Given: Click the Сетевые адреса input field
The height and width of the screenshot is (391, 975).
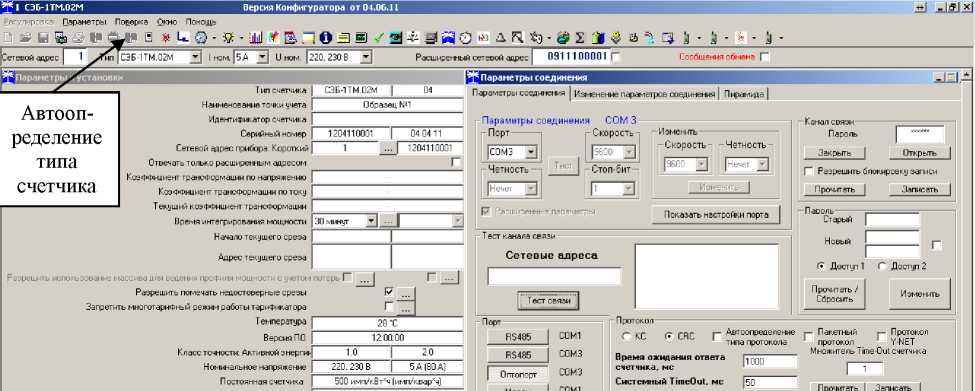Looking at the screenshot, I should point(555,277).
